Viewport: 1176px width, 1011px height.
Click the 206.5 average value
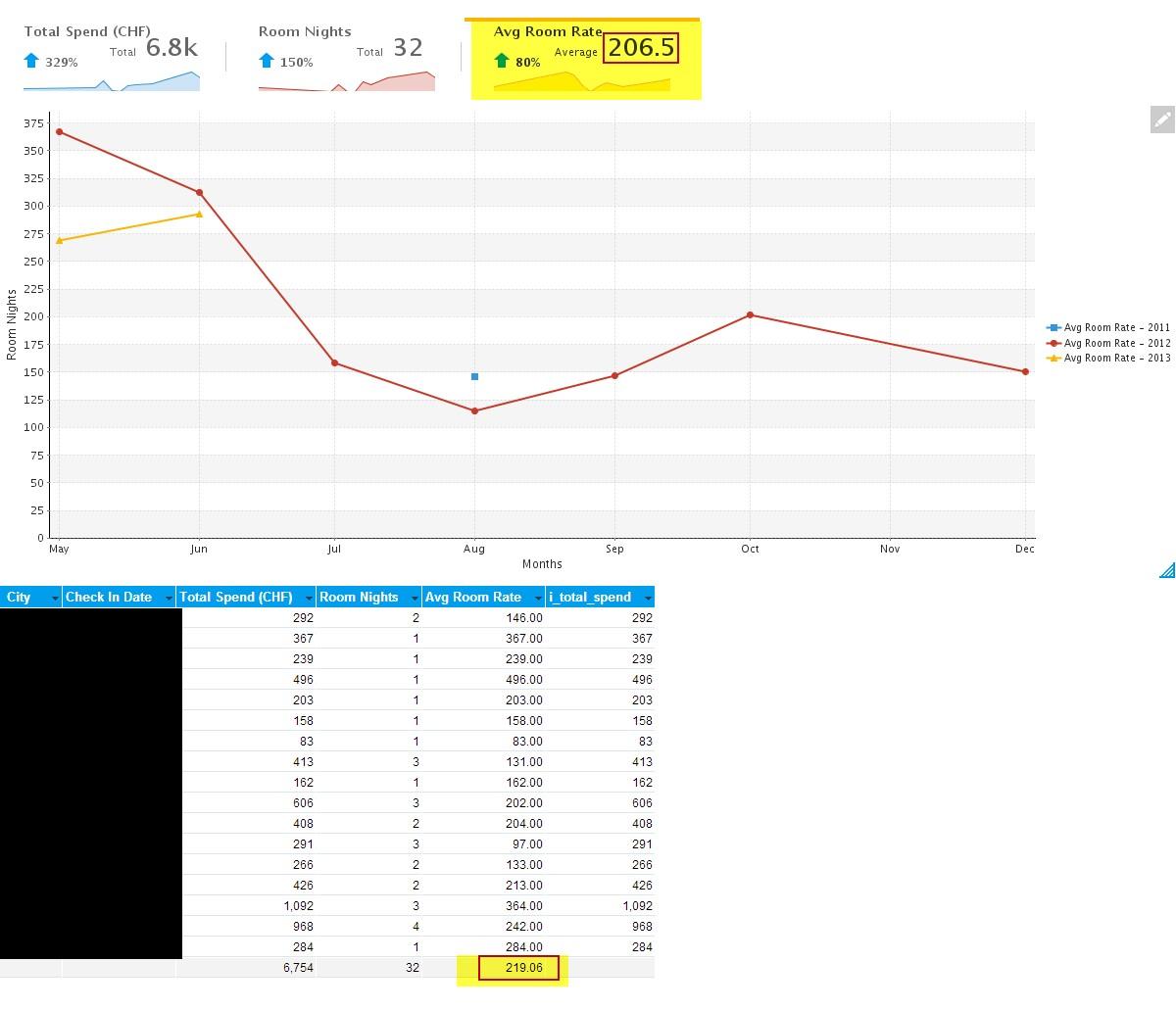tap(641, 48)
